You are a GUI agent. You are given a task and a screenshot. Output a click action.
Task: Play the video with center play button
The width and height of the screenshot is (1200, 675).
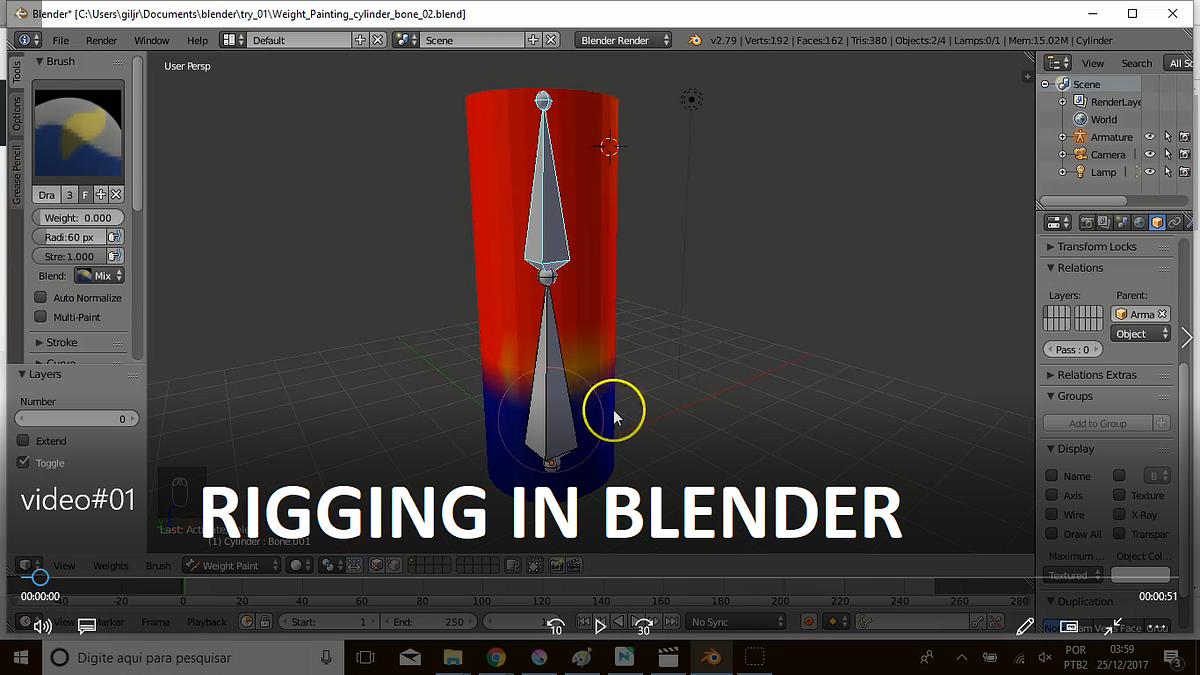(x=600, y=627)
